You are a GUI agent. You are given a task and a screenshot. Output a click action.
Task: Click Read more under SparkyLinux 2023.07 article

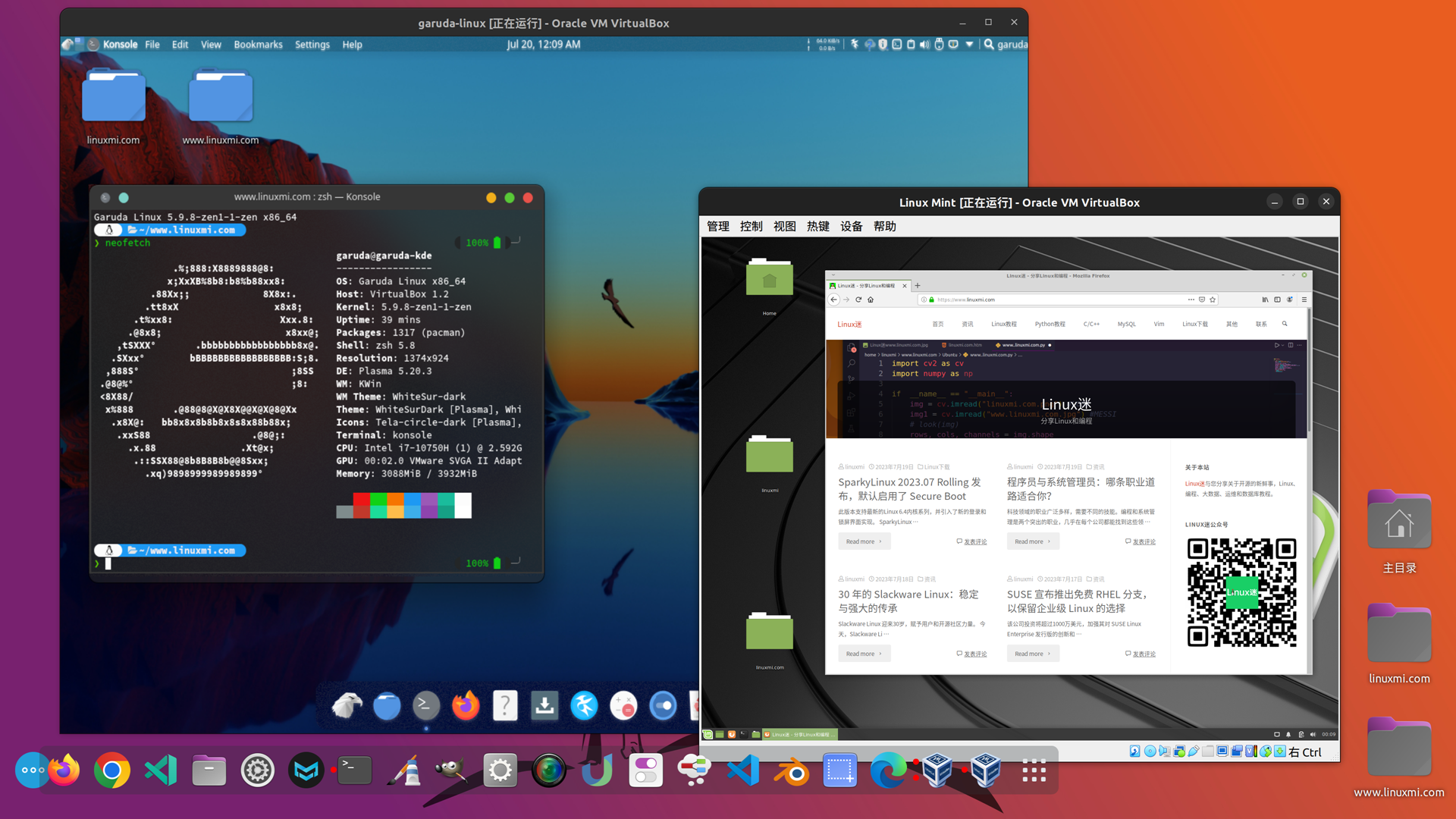click(864, 541)
